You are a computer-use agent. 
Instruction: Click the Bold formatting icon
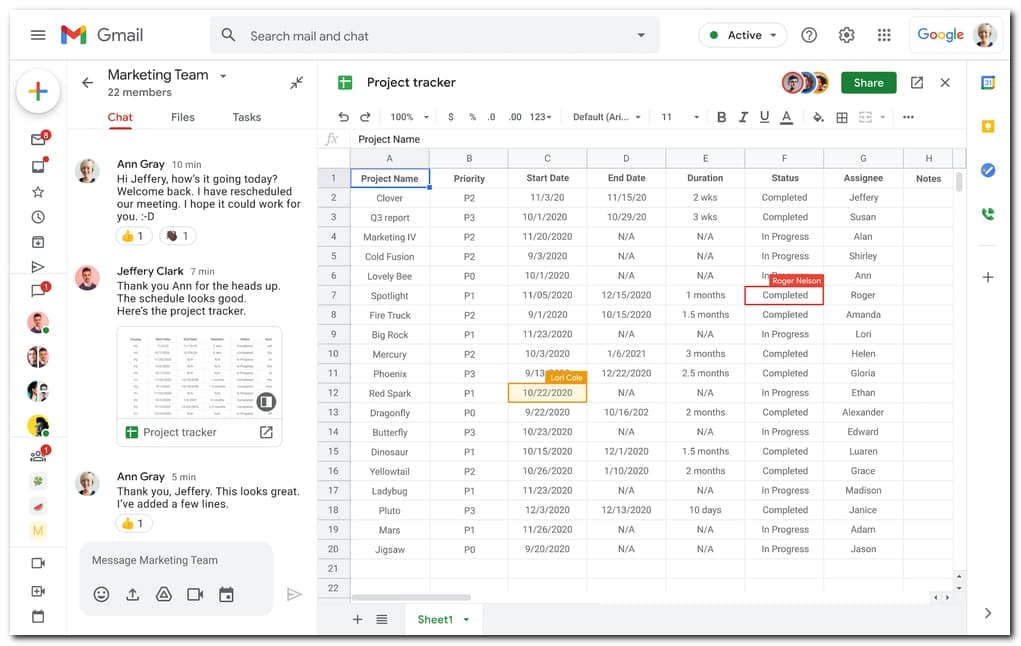(x=721, y=117)
